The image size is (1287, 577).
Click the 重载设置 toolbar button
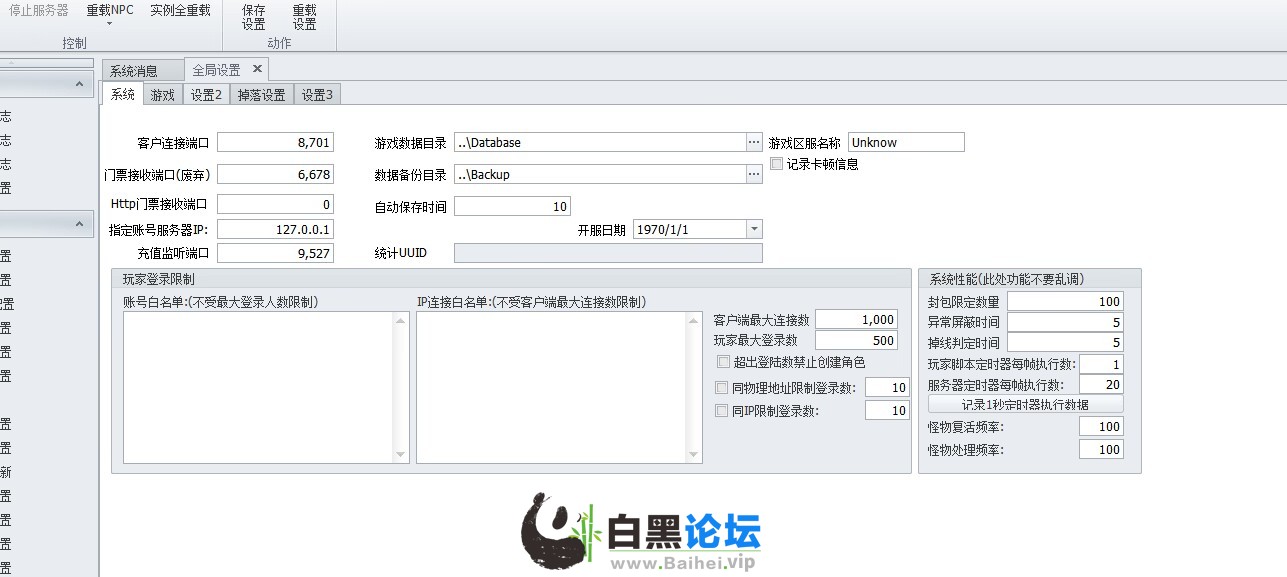tap(304, 17)
